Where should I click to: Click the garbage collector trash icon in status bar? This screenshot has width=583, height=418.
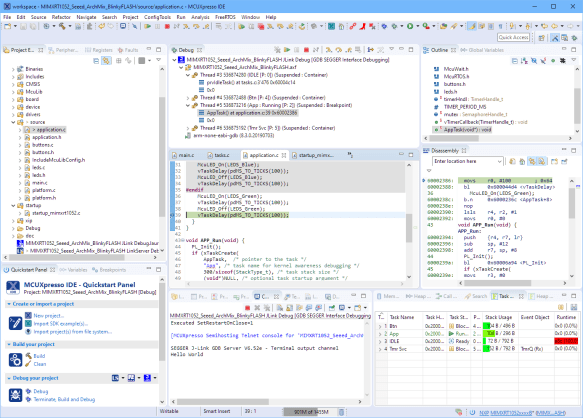pos(341,412)
